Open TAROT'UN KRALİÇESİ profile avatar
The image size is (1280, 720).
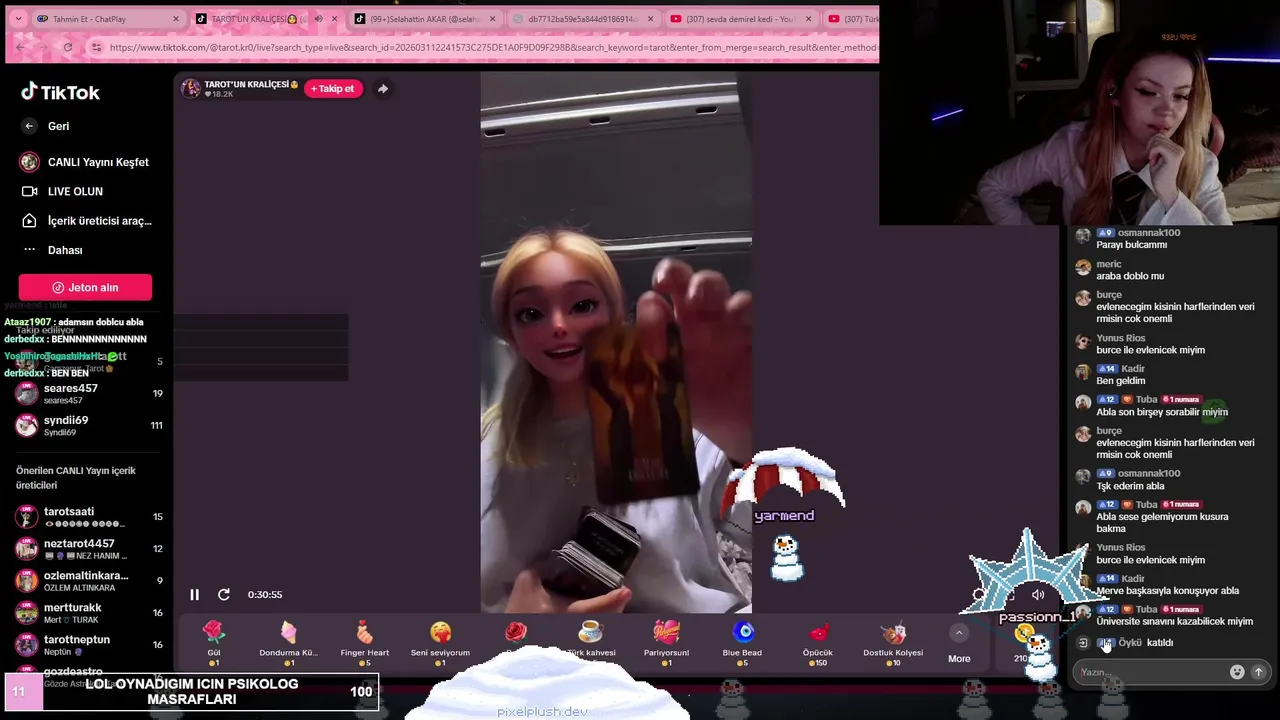pyautogui.click(x=190, y=88)
